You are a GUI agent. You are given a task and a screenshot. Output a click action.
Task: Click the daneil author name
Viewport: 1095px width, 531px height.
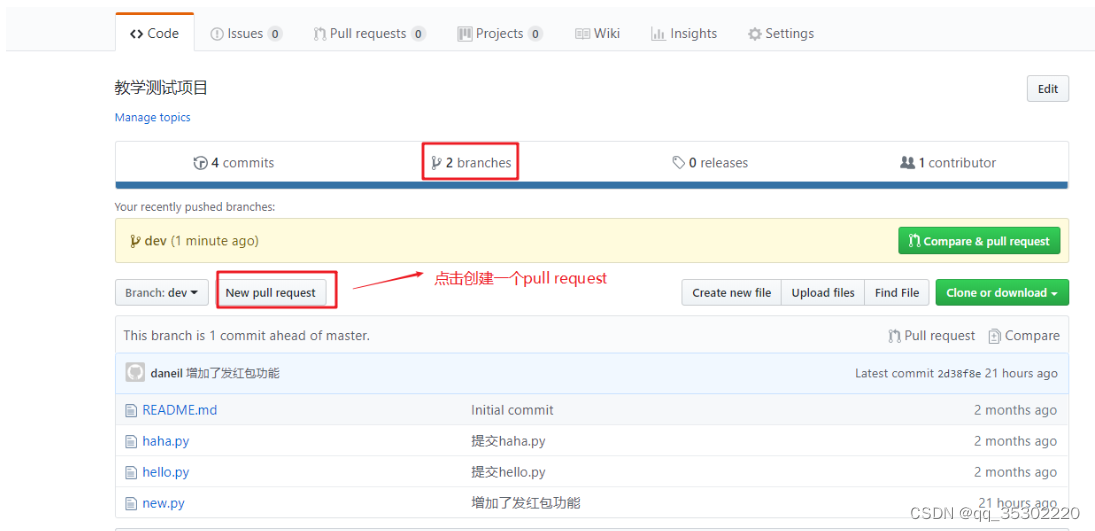click(x=166, y=373)
